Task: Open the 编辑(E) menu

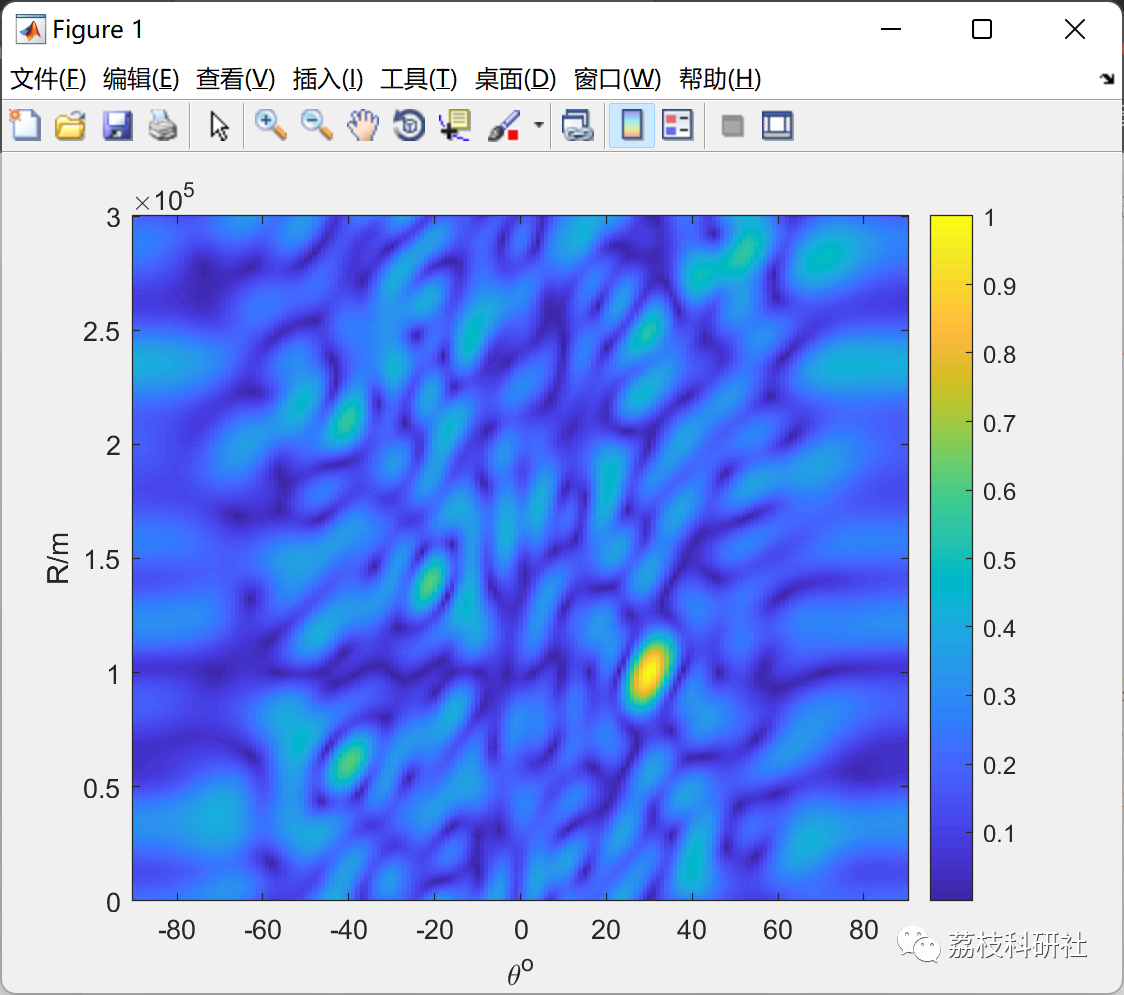Action: 141,79
